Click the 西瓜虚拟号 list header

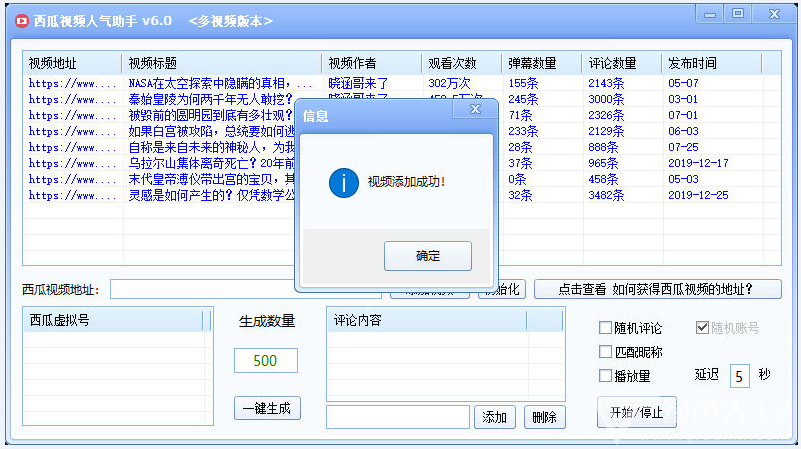coord(113,320)
